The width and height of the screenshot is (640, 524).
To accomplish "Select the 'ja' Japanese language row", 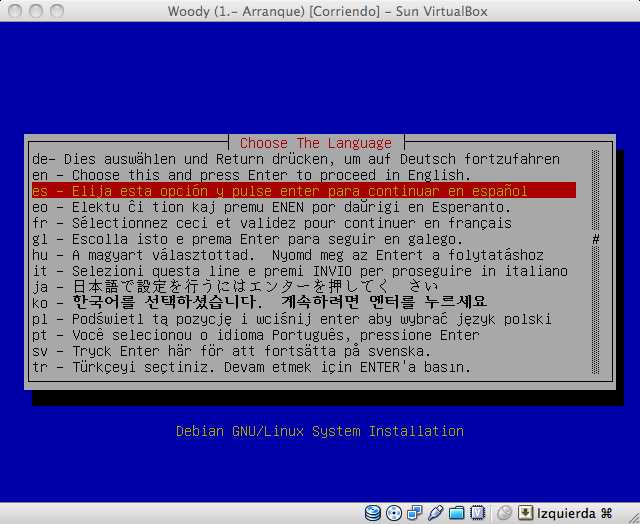I will [304, 286].
